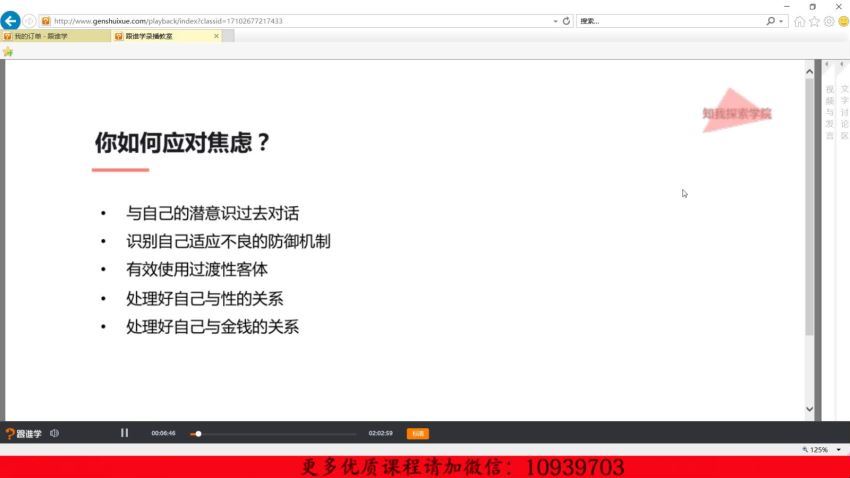
Task: Mute the video with the speaker icon
Action: (x=54, y=433)
